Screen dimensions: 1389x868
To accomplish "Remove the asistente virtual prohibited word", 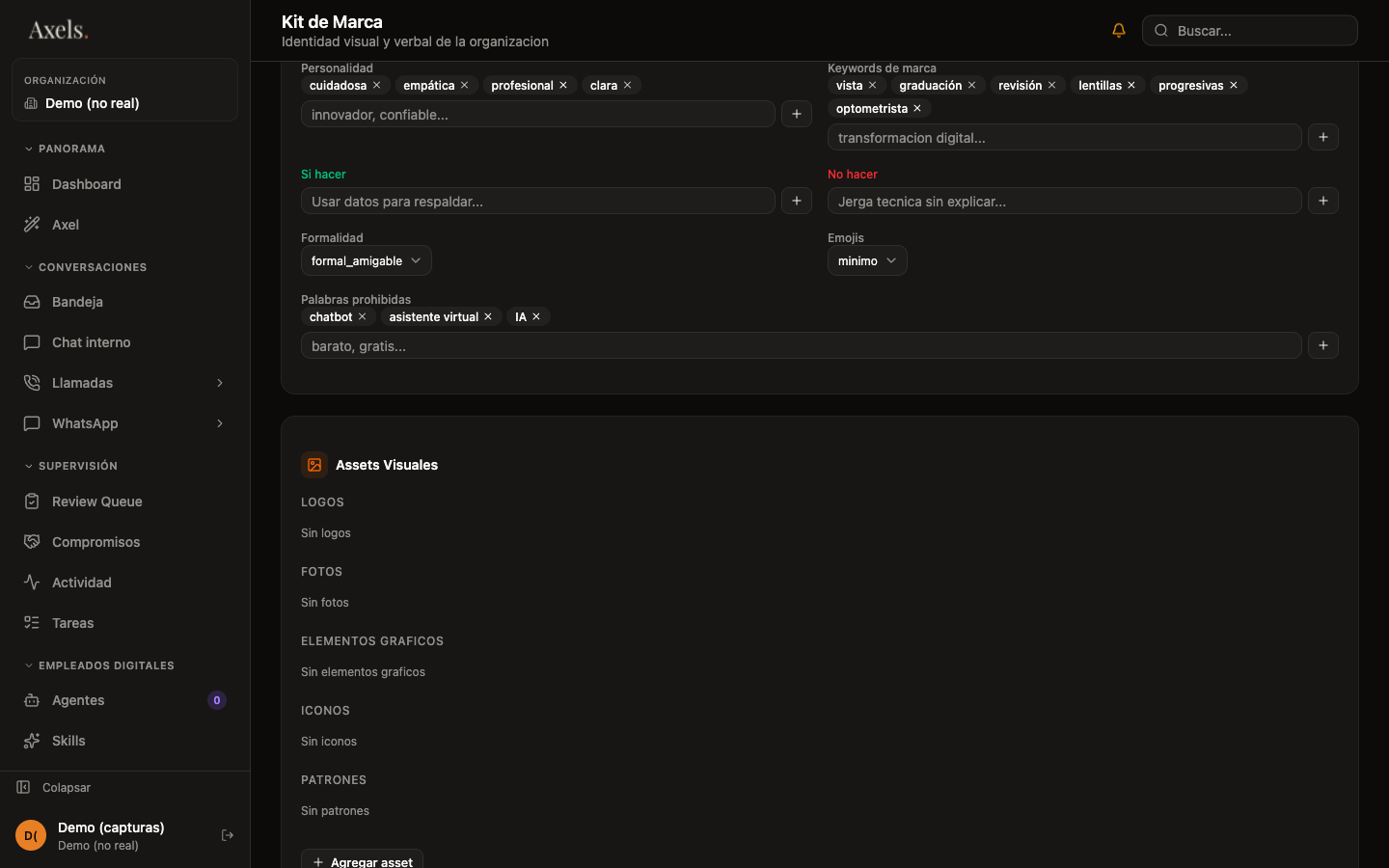I will (488, 316).
